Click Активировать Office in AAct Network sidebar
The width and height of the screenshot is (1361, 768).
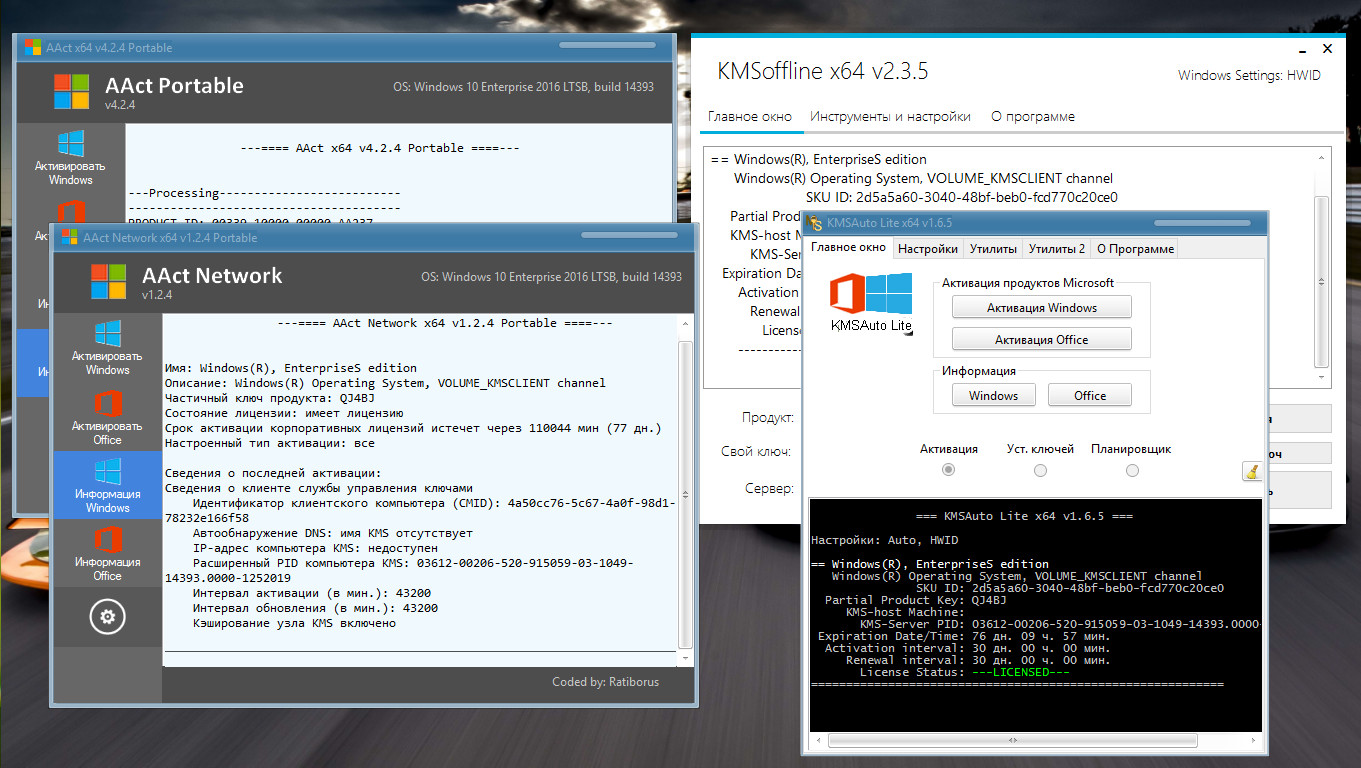tap(107, 417)
